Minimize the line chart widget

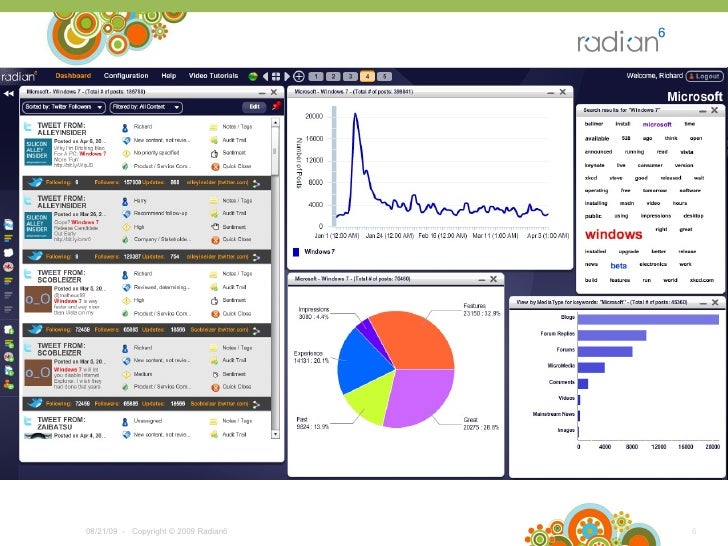[551, 92]
